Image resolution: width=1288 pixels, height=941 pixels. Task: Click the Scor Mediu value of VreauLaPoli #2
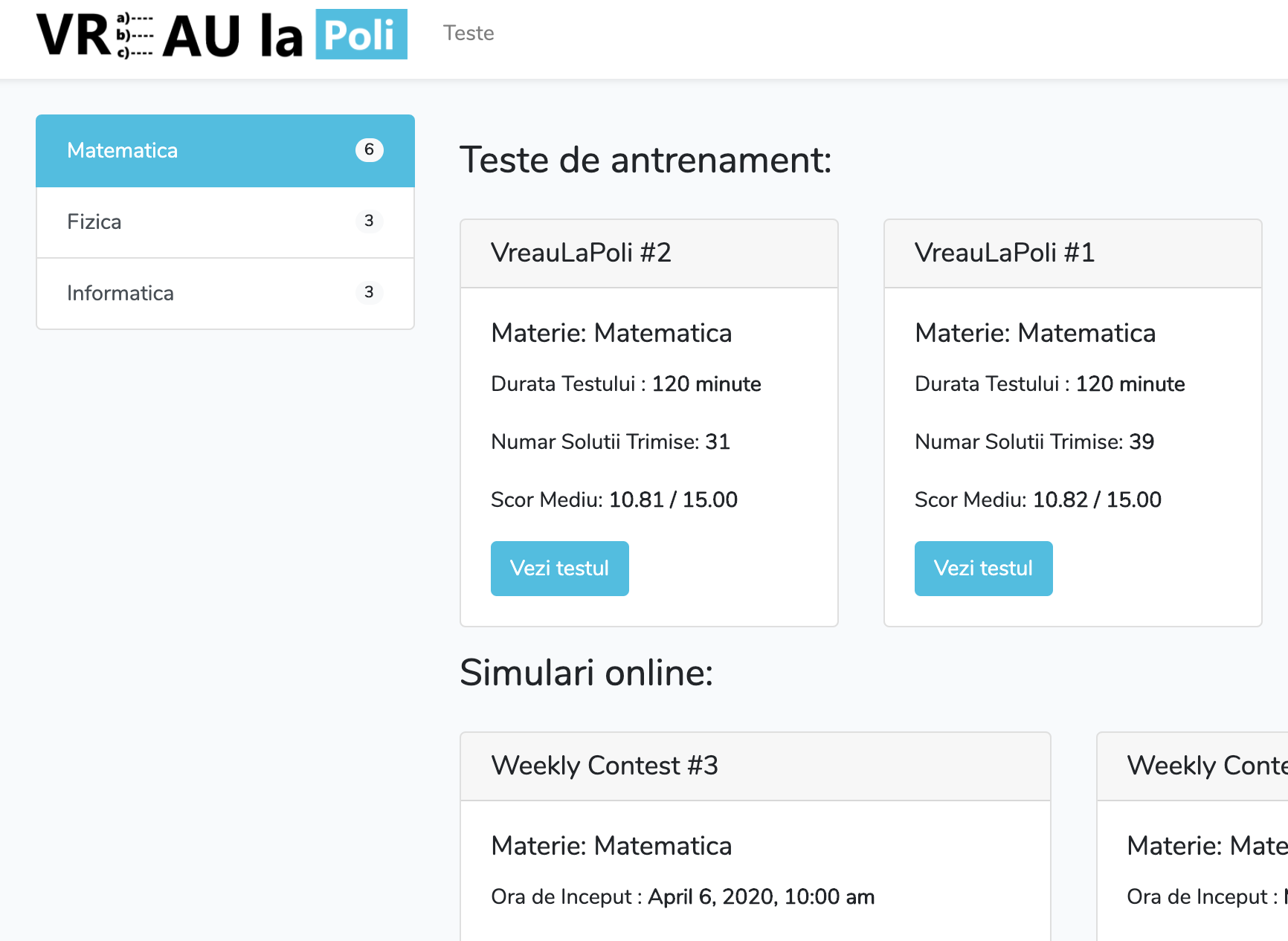click(614, 499)
